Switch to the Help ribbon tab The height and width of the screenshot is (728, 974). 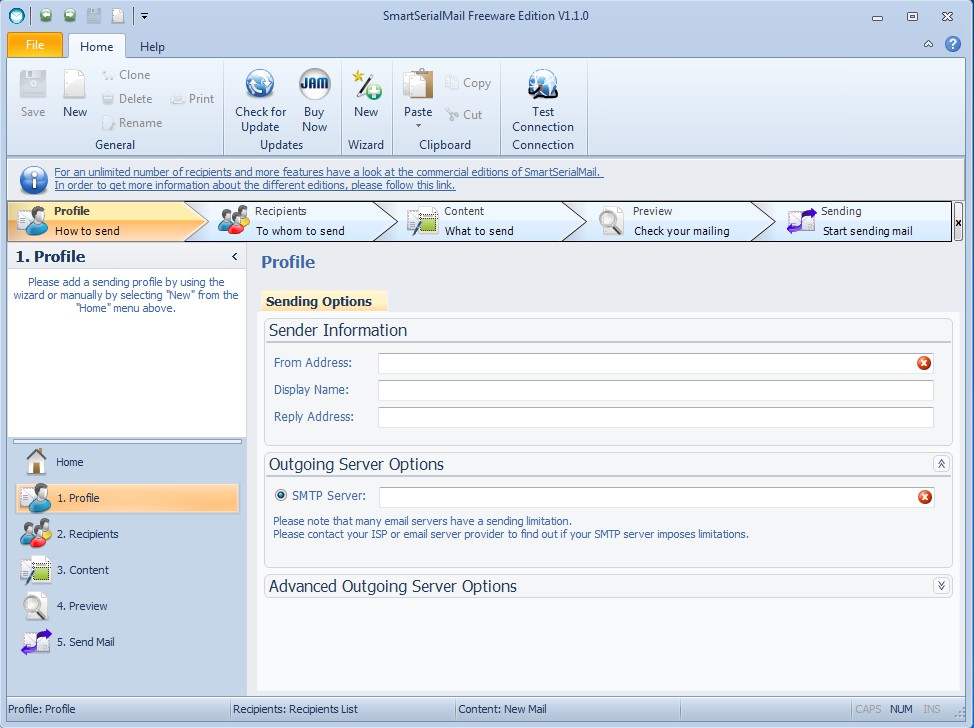pos(152,47)
